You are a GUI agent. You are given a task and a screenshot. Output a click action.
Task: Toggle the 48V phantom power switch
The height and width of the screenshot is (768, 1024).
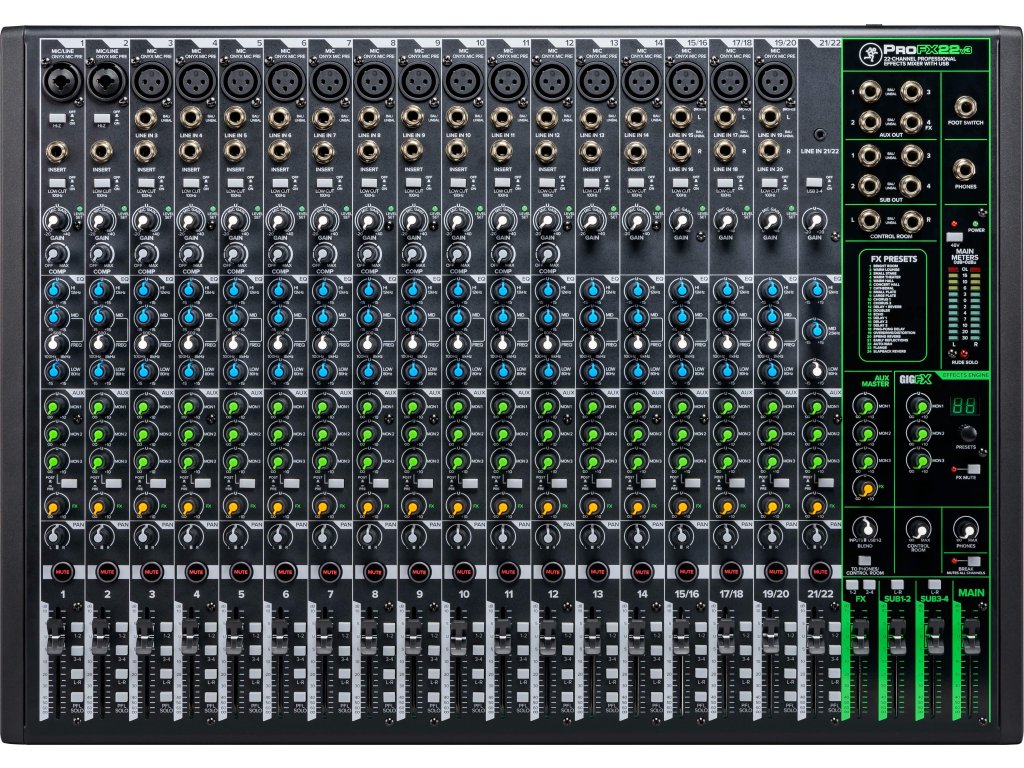coord(952,238)
